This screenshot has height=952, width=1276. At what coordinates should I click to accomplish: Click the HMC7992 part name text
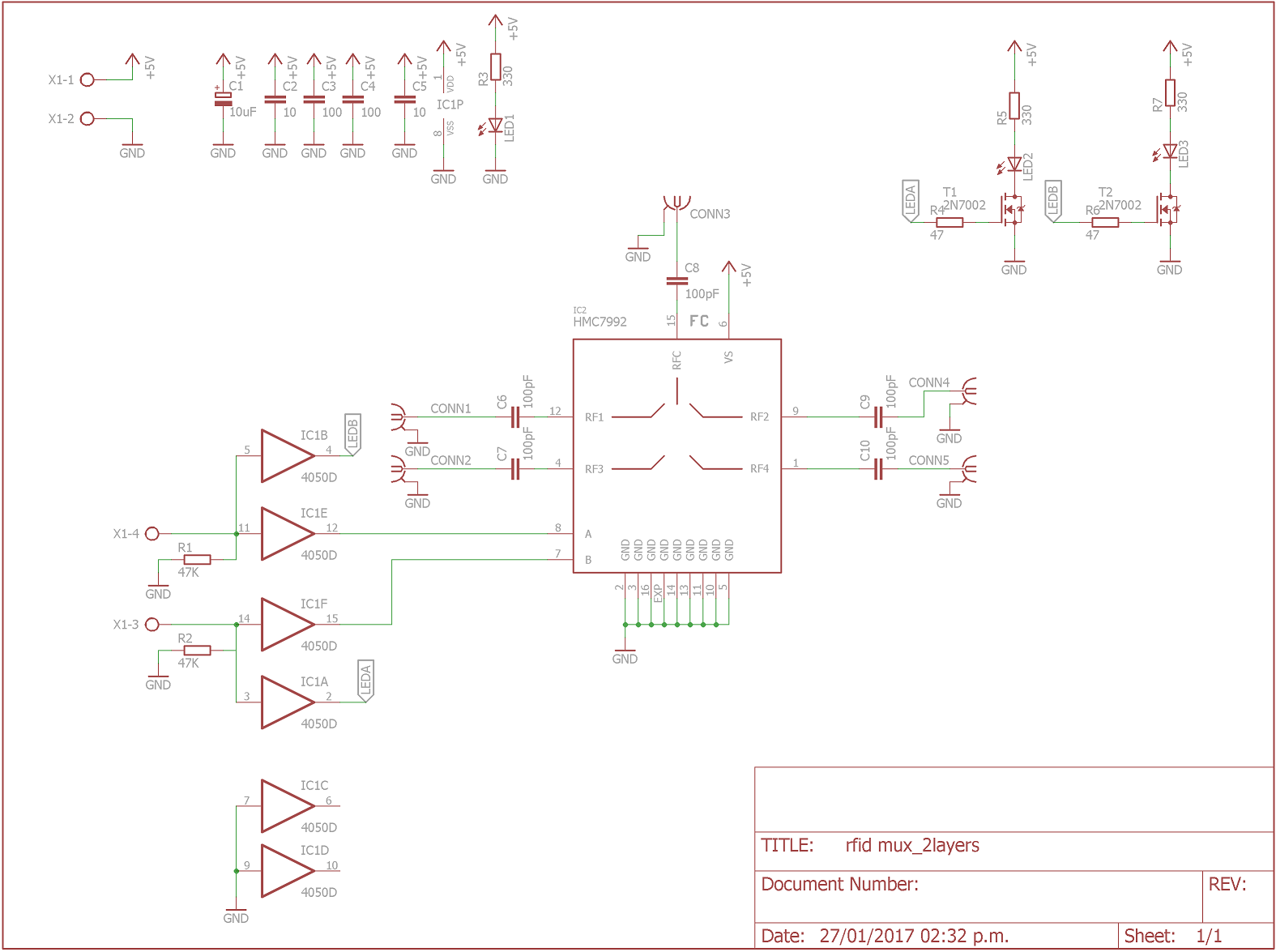[600, 322]
